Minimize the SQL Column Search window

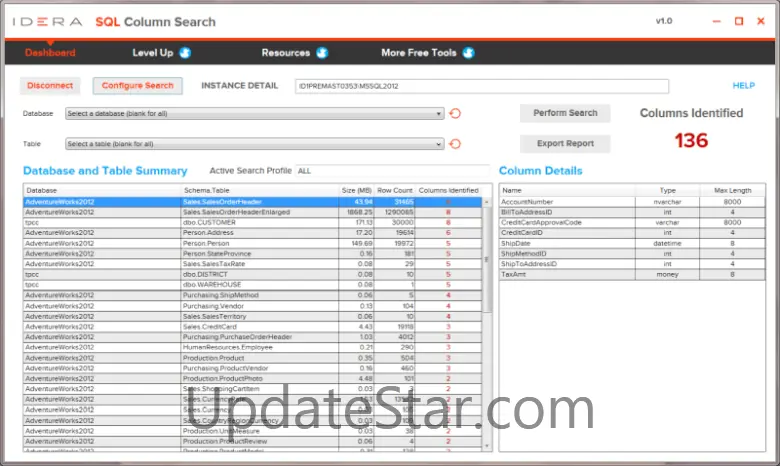pyautogui.click(x=716, y=21)
